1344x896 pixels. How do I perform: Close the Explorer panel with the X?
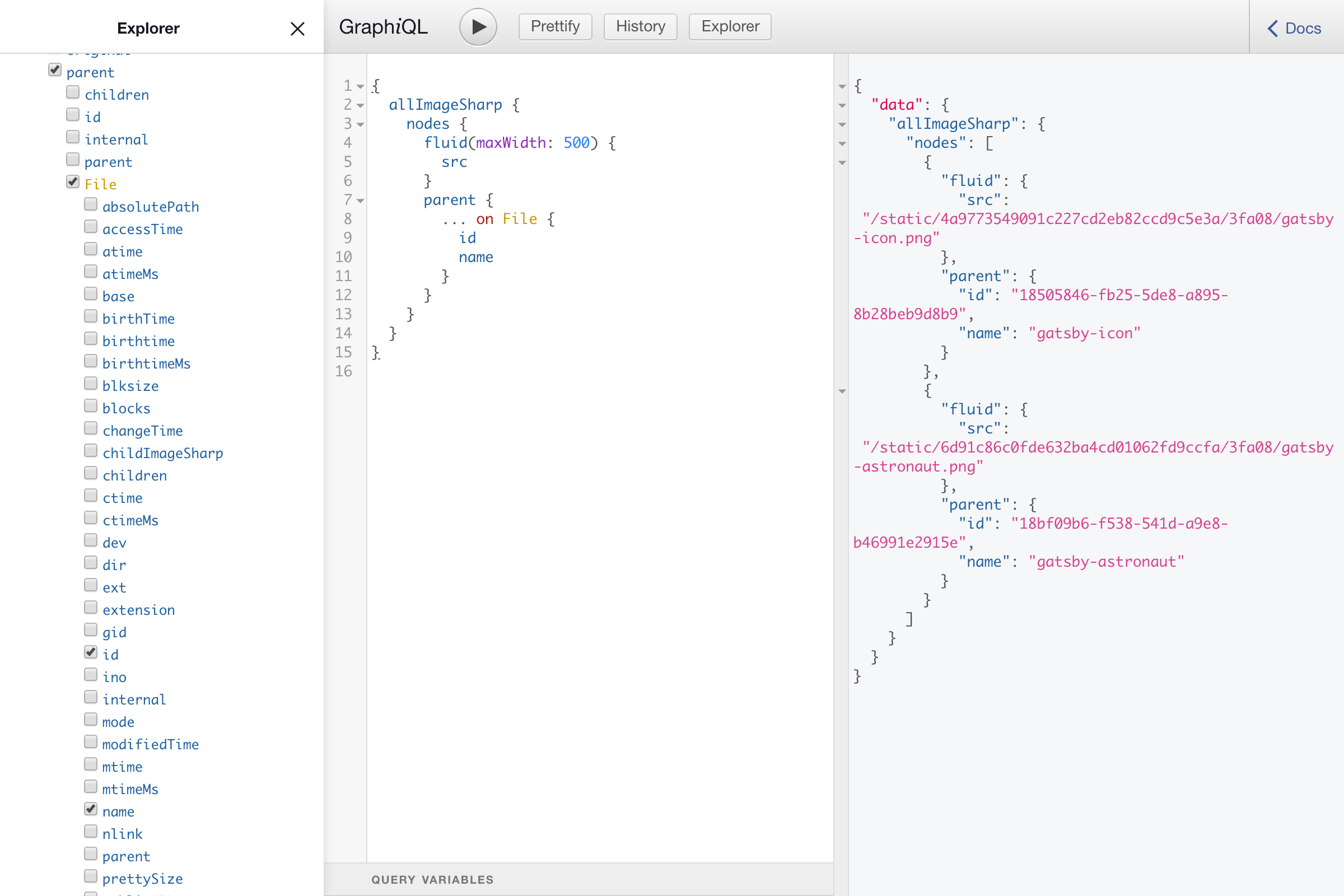297,29
